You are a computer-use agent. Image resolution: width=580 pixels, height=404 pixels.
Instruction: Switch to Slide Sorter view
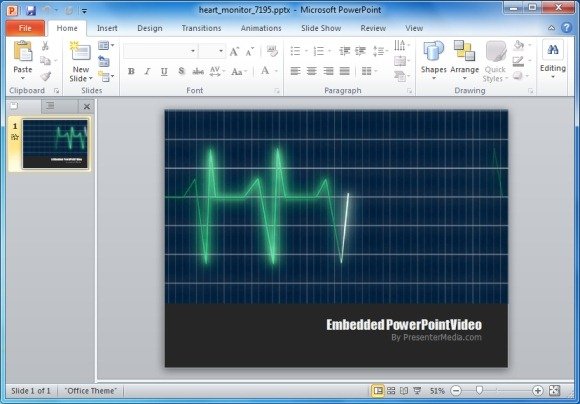pos(391,390)
